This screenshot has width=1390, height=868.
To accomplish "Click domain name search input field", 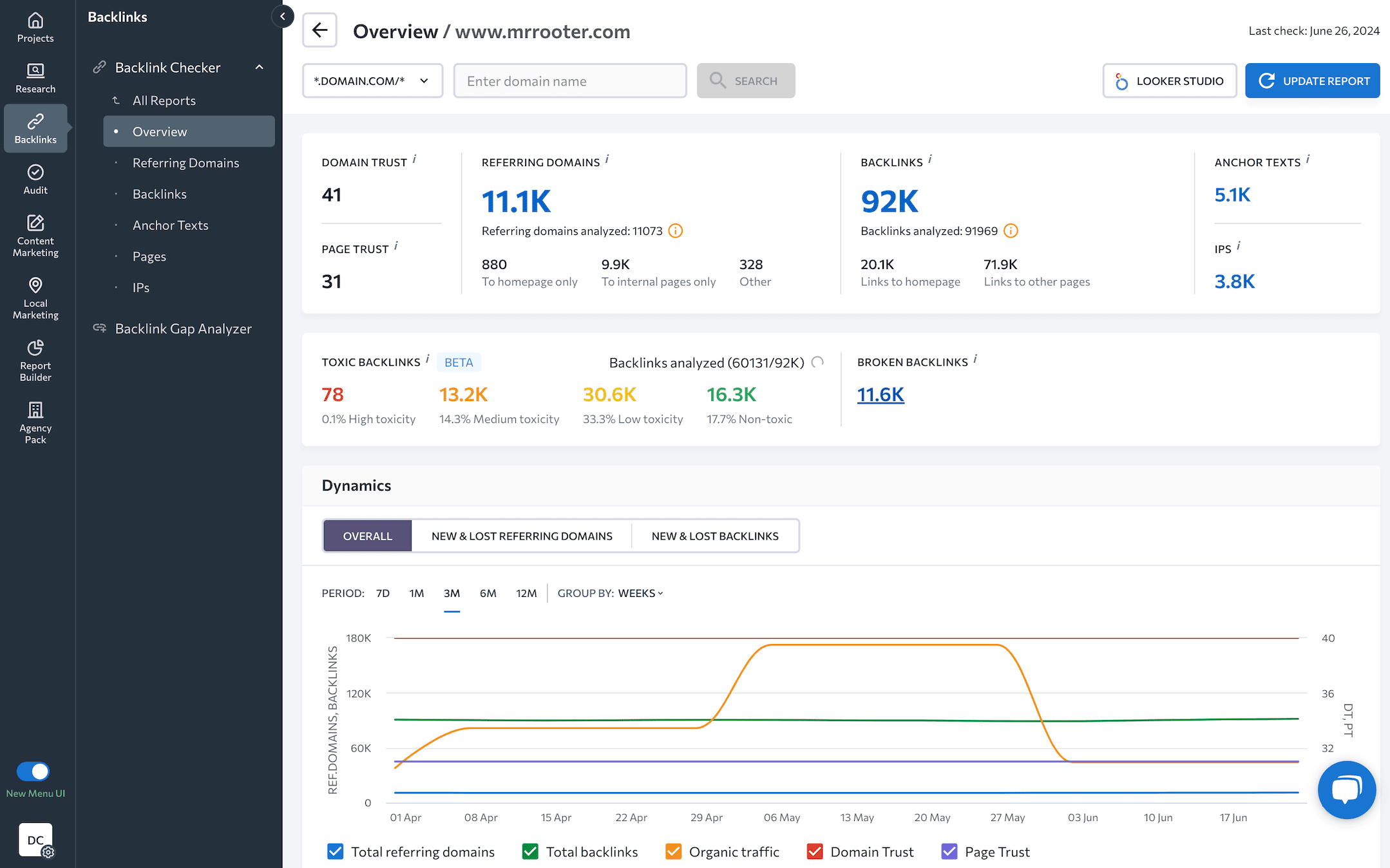I will click(568, 80).
